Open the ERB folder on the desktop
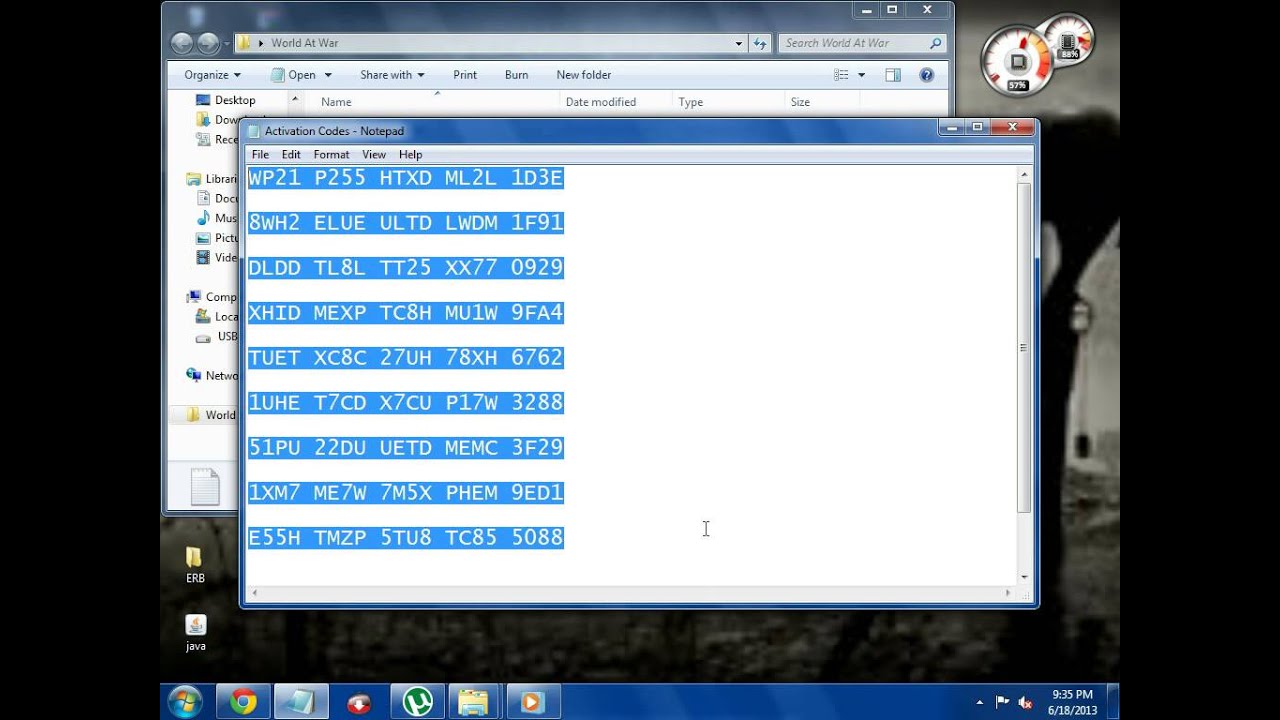The image size is (1280, 720). [x=195, y=565]
